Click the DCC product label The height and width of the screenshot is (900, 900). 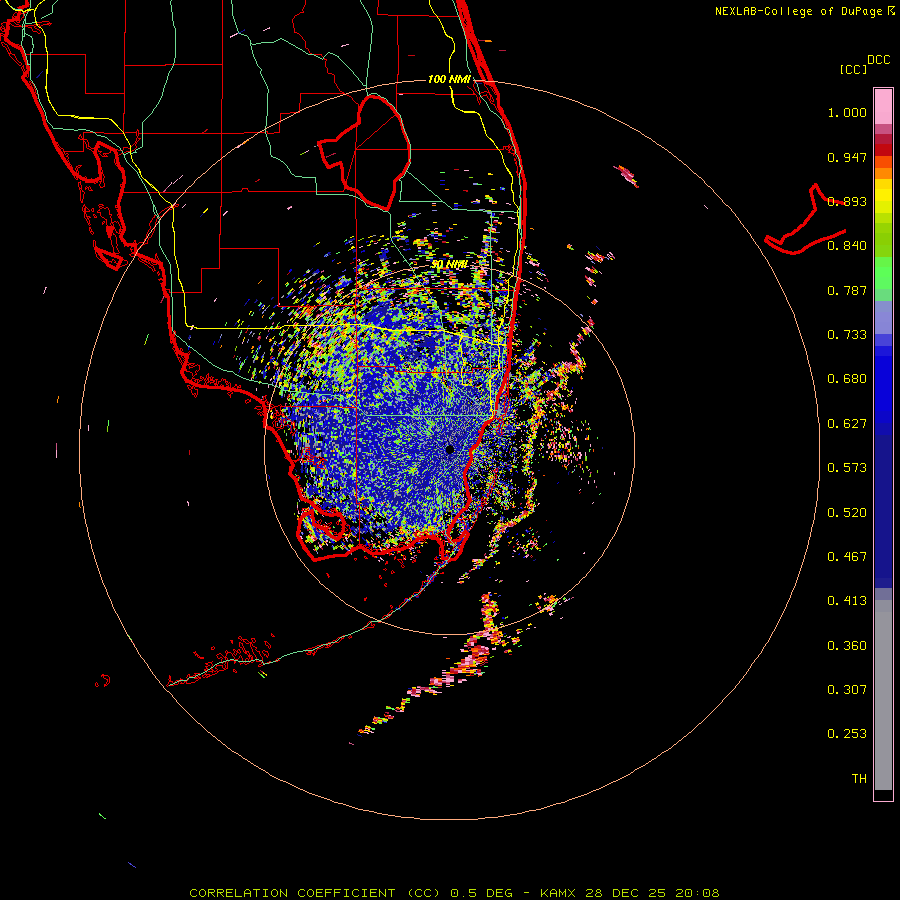pyautogui.click(x=879, y=60)
